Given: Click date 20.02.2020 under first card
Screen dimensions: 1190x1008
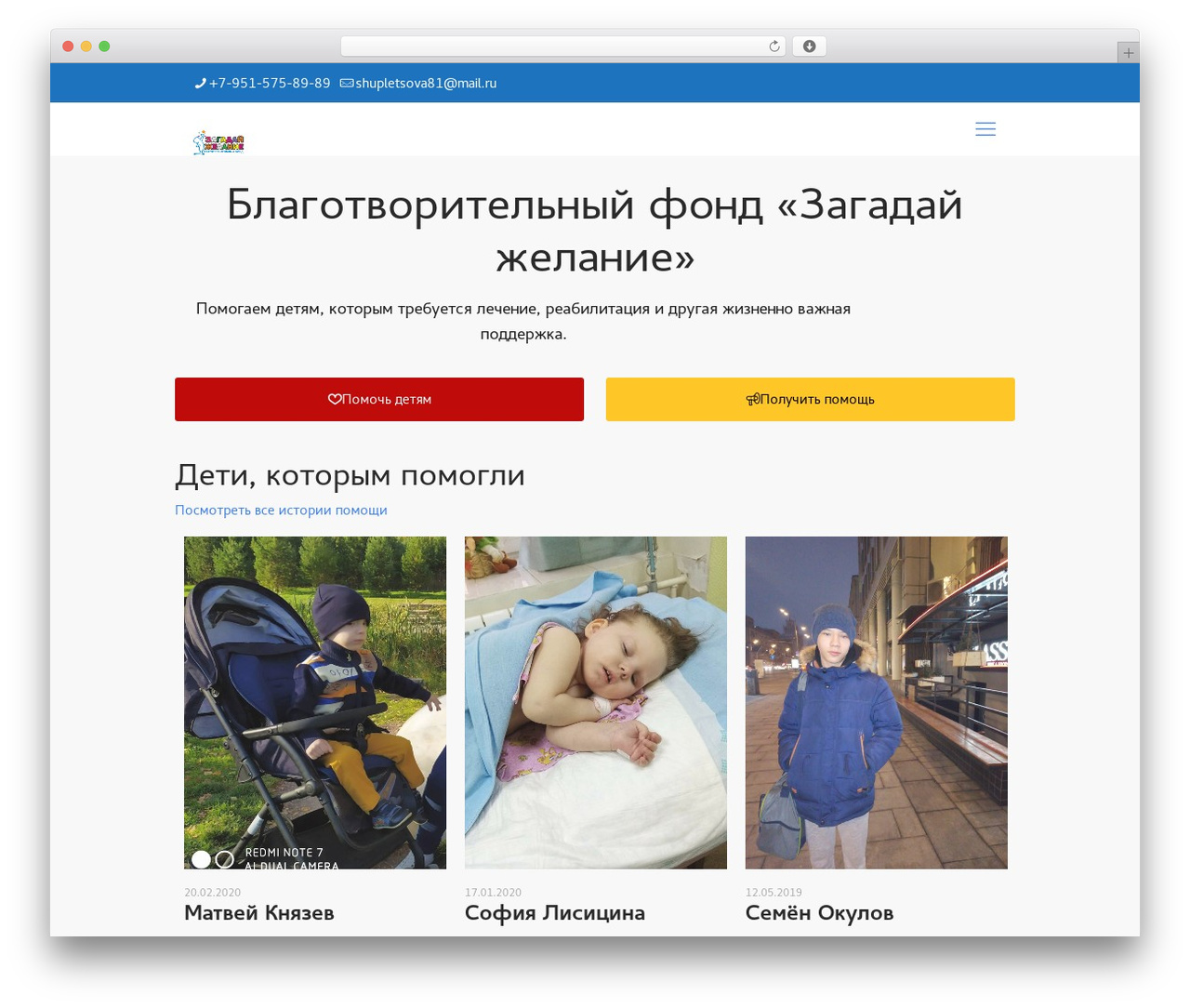Looking at the screenshot, I should (212, 893).
